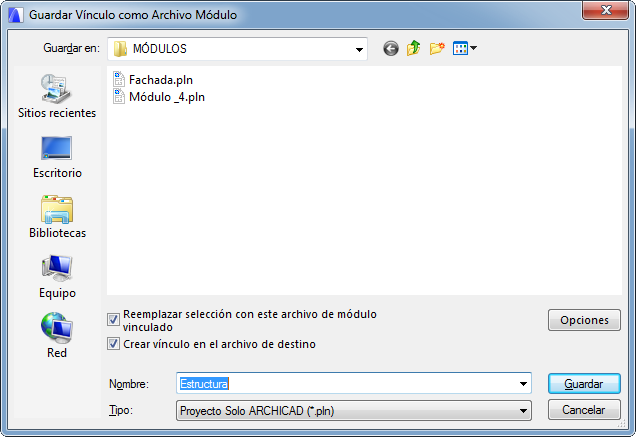This screenshot has width=636, height=437.
Task: Open the view menu icon
Action: point(464,48)
